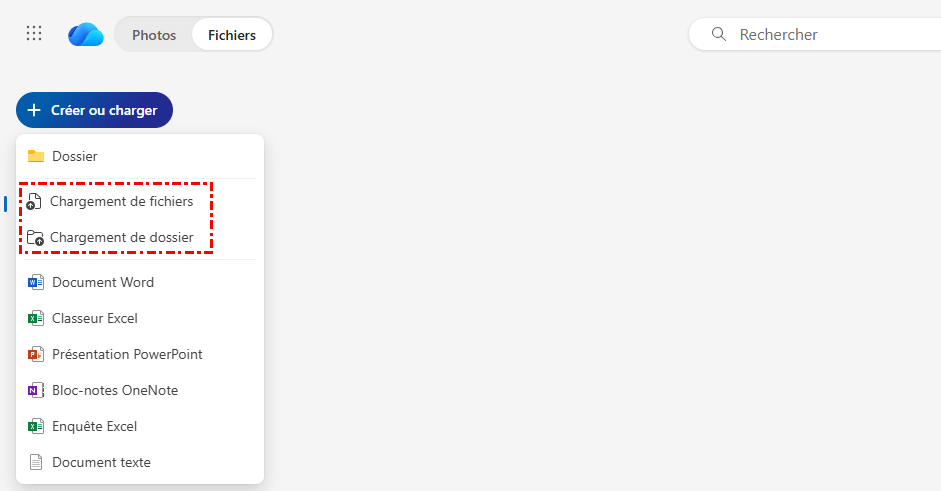Switch to the Fichiers tab
This screenshot has width=941, height=491.
tap(232, 35)
